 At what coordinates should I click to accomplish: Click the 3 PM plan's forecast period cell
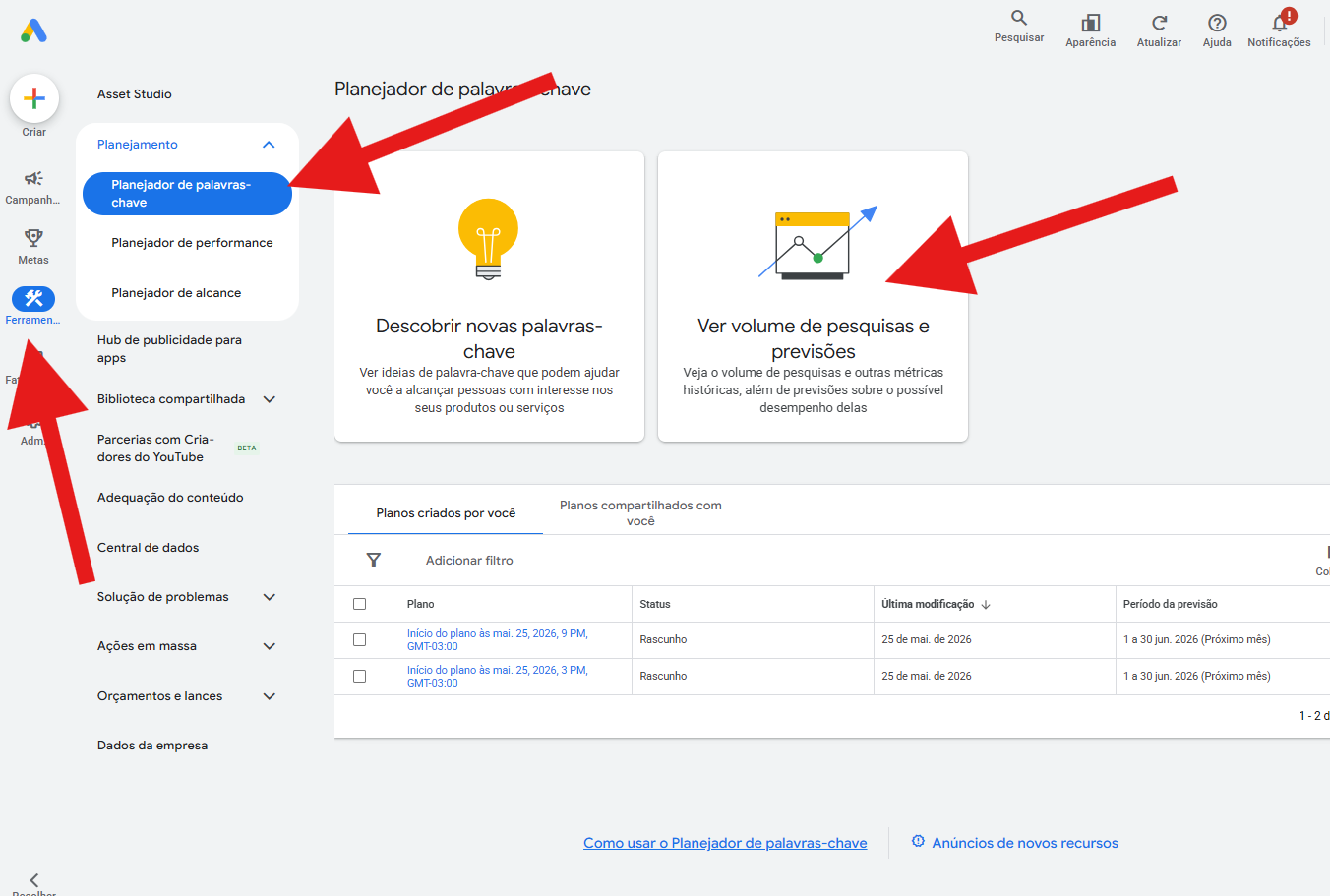[x=1197, y=676]
